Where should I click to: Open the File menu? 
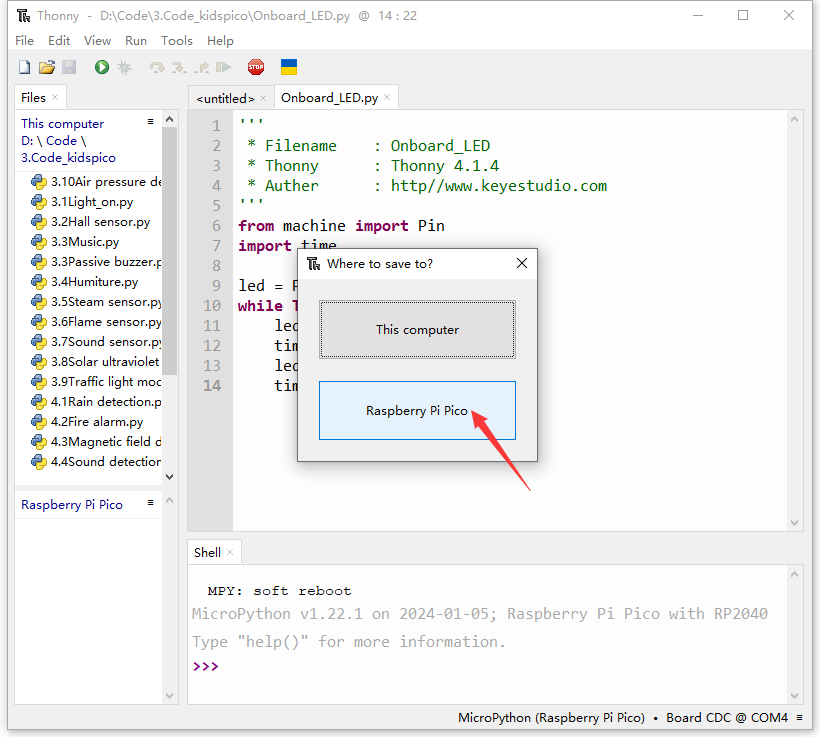pyautogui.click(x=24, y=41)
